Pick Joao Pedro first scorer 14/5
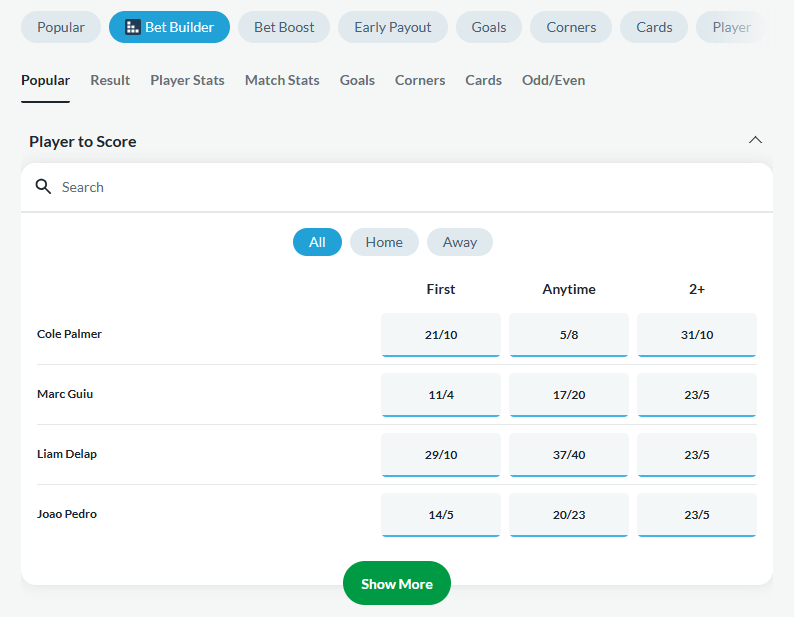Screen dimensions: 794x617 (441, 515)
